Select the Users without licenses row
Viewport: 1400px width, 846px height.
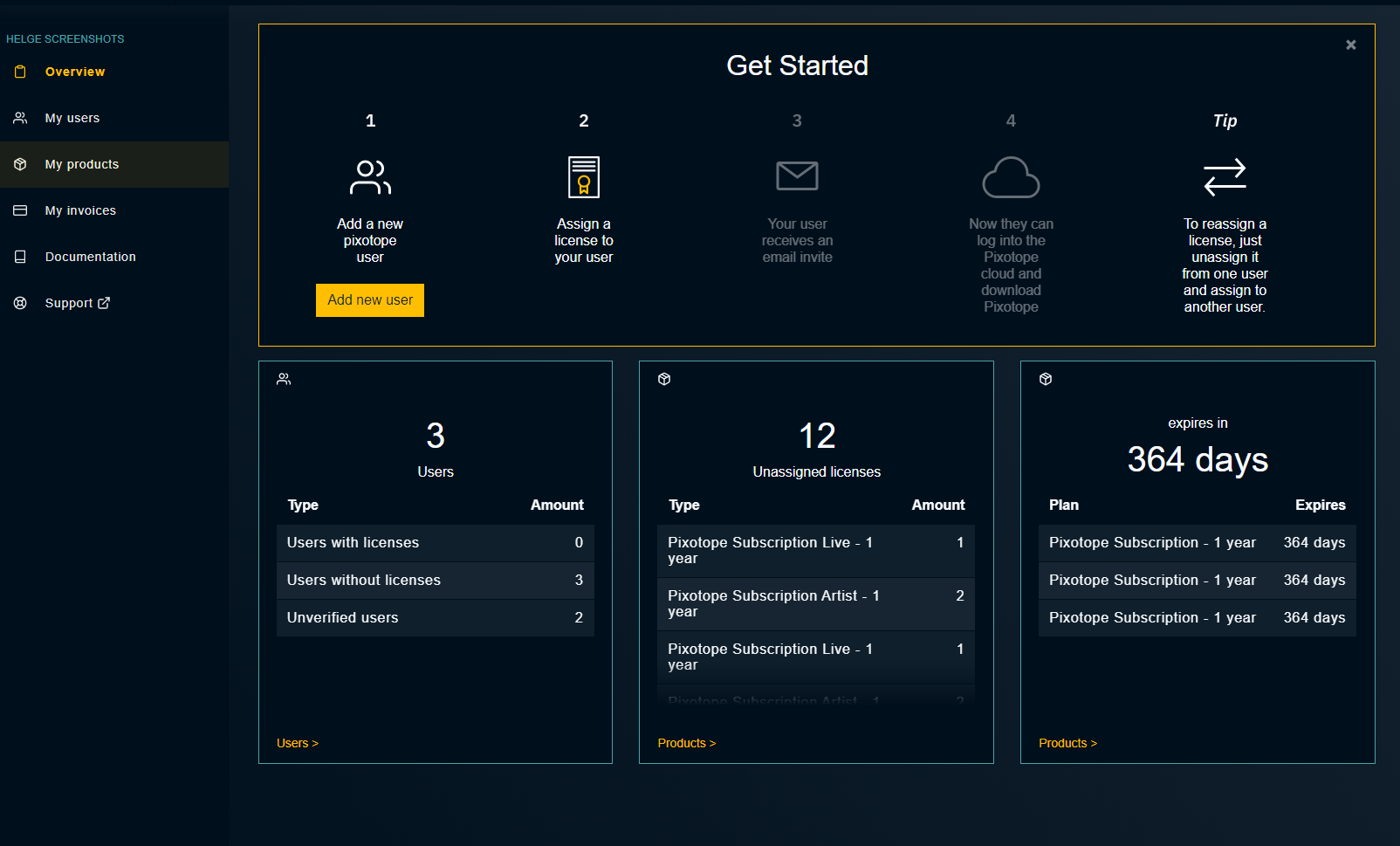[x=436, y=581]
